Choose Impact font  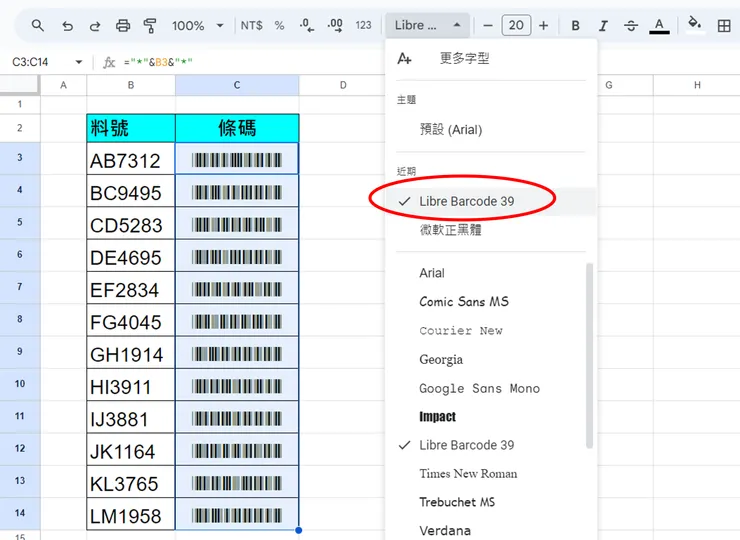tap(486, 416)
